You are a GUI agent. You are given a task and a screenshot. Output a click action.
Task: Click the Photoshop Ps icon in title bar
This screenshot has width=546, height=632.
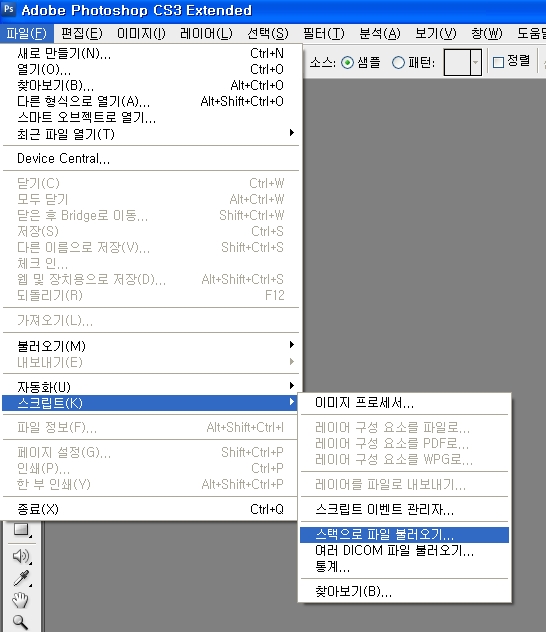click(8, 9)
